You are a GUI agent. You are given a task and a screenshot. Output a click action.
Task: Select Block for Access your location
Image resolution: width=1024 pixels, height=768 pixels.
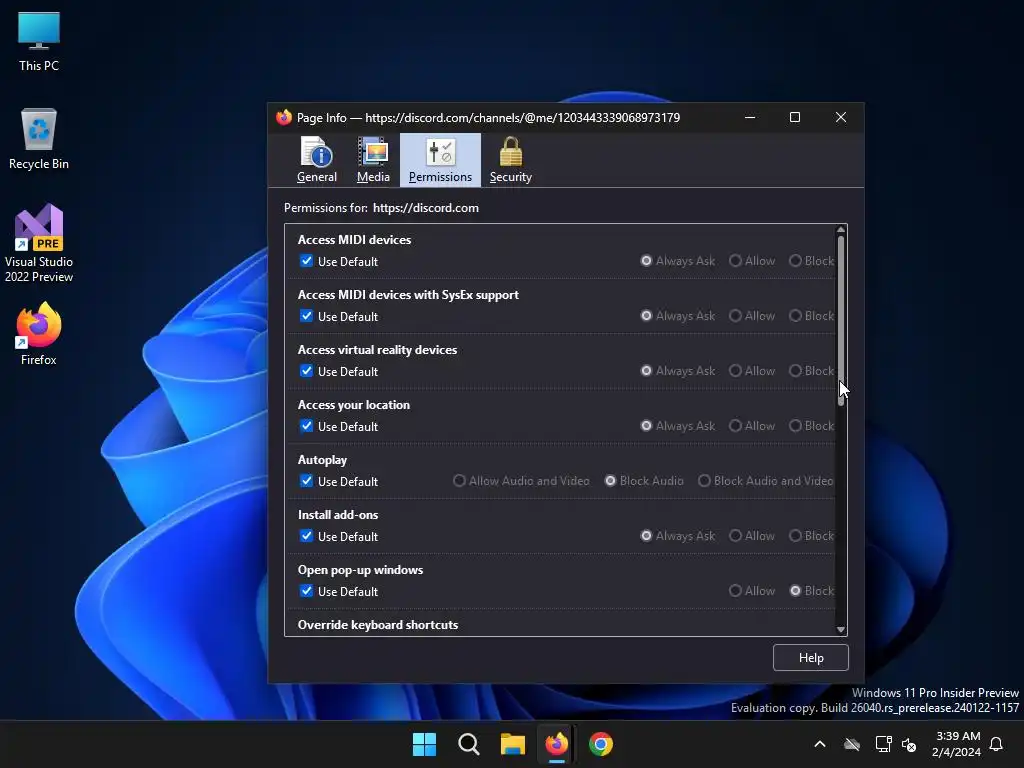[x=795, y=426]
